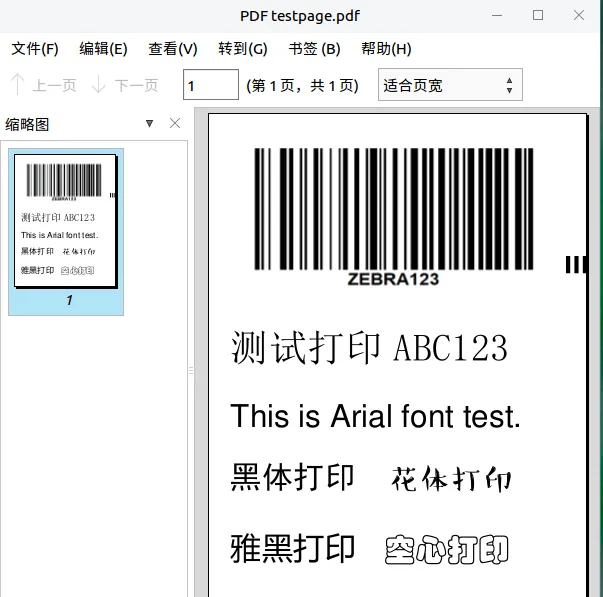Maximize the PDF viewer window

538,15
